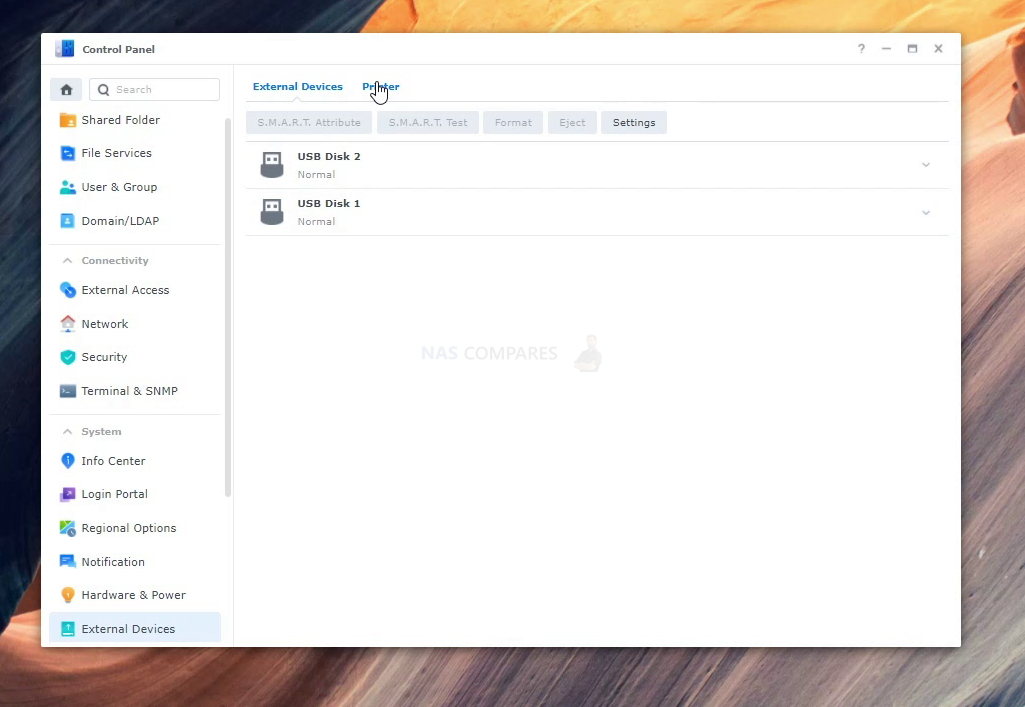Select the USB Disk 1 row name
Viewport: 1025px width, 707px height.
[329, 204]
